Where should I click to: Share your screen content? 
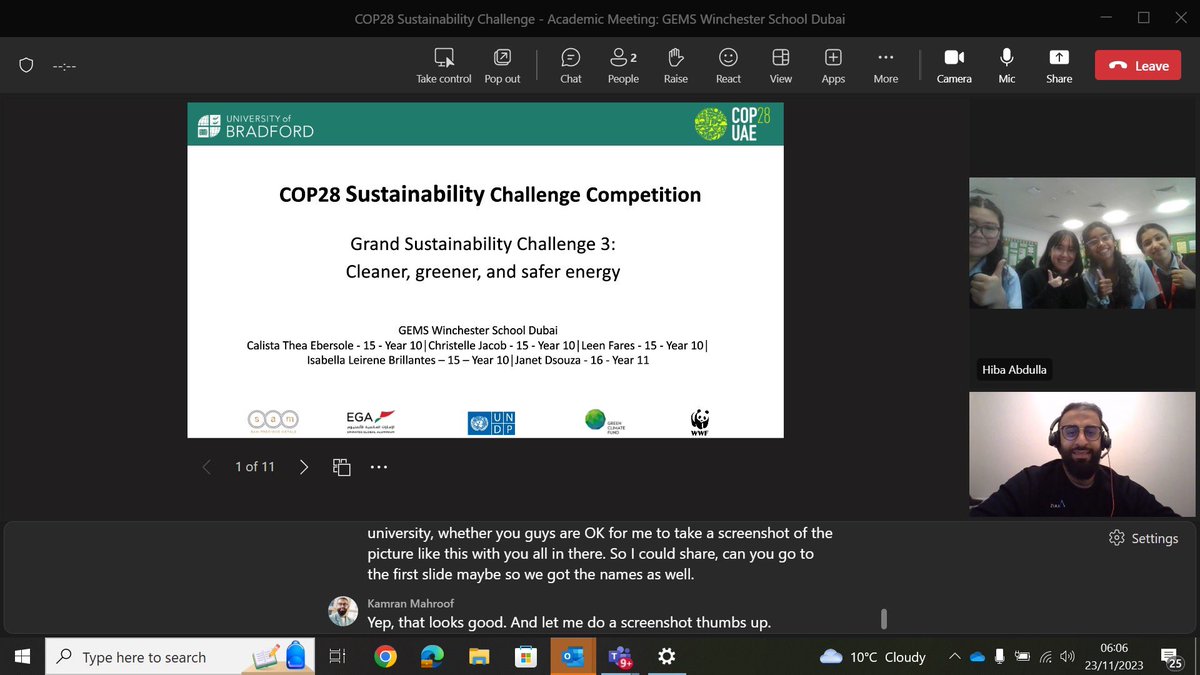pos(1059,66)
